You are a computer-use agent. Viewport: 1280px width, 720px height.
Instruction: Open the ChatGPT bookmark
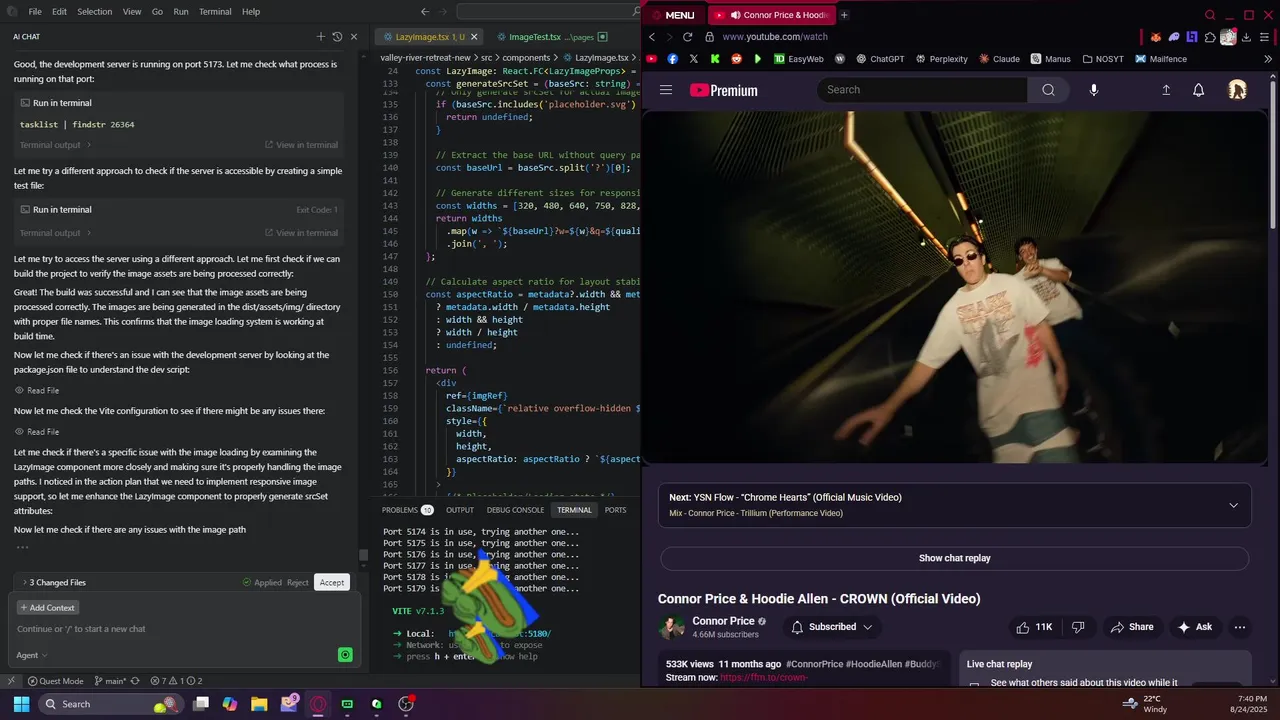tap(880, 59)
